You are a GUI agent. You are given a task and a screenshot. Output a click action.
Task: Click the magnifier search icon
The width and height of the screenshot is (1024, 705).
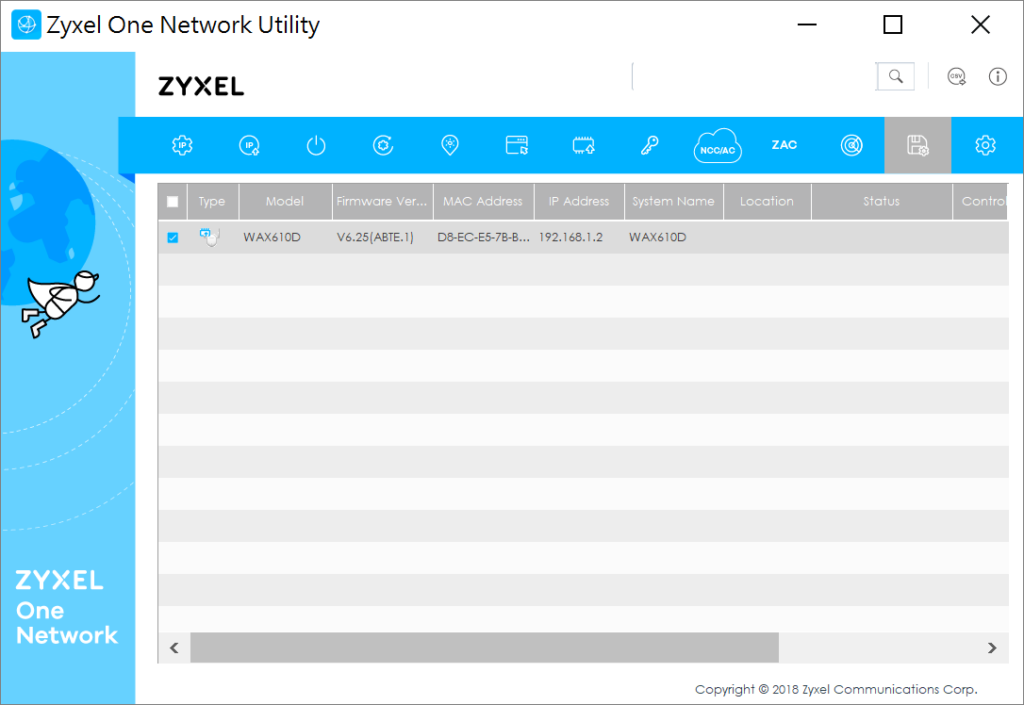895,76
